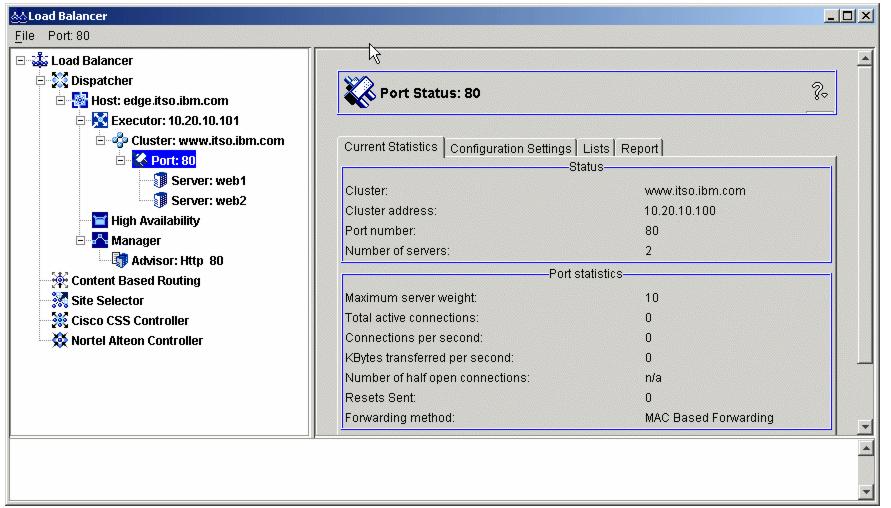
Task: Click the Cluster www.itso.ibm.com icon
Action: point(120,140)
